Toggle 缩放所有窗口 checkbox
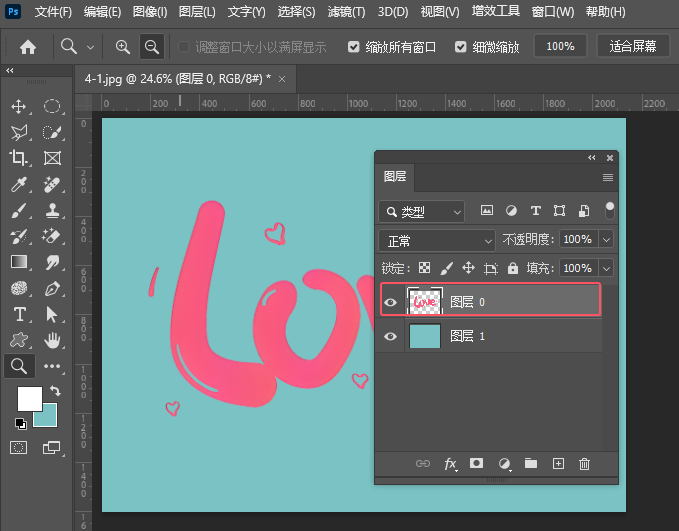Image resolution: width=679 pixels, height=531 pixels. [354, 46]
